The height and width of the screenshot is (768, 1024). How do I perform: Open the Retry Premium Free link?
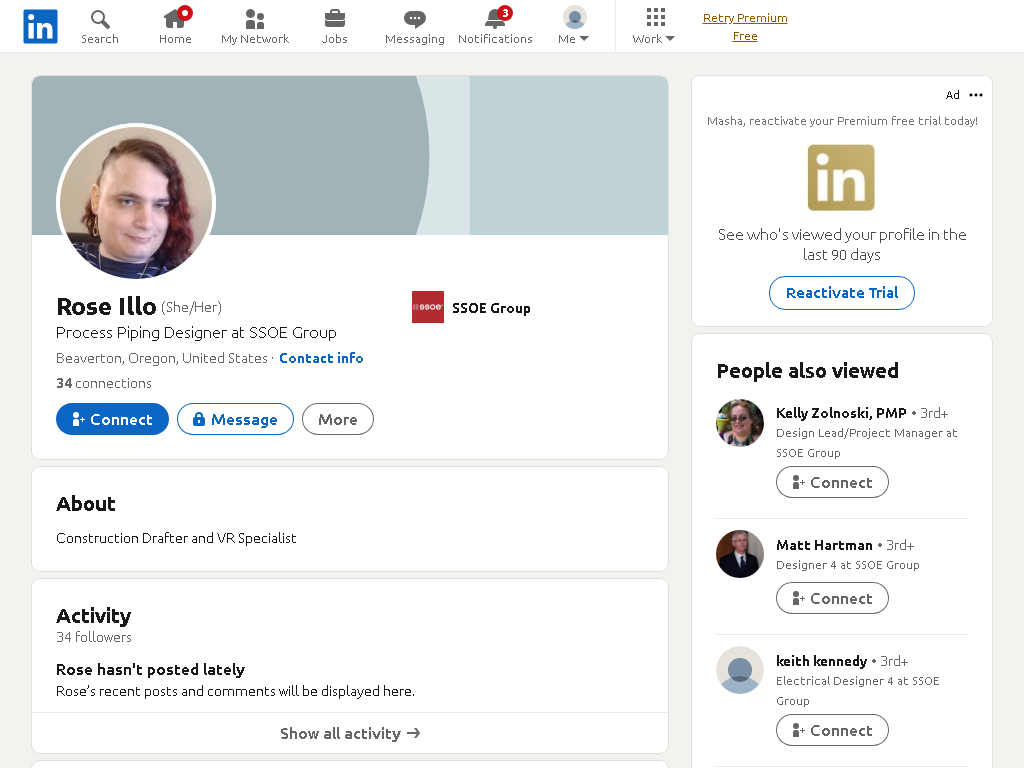745,27
